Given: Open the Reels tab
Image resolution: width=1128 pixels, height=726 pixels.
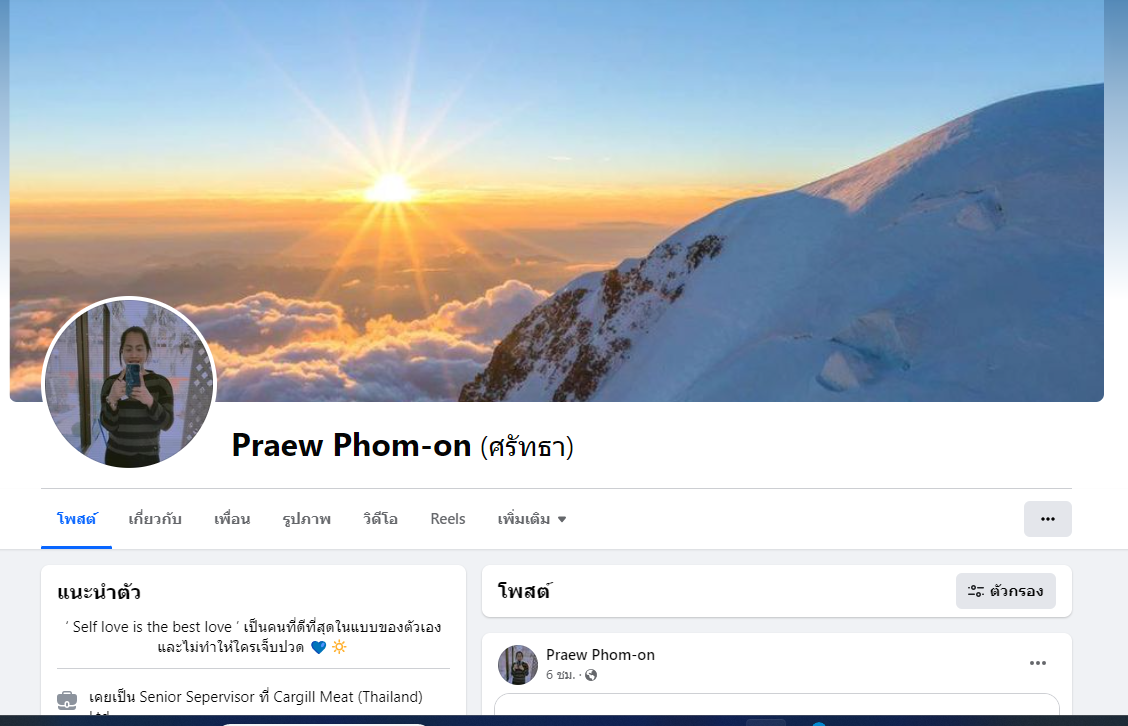Looking at the screenshot, I should tap(447, 519).
